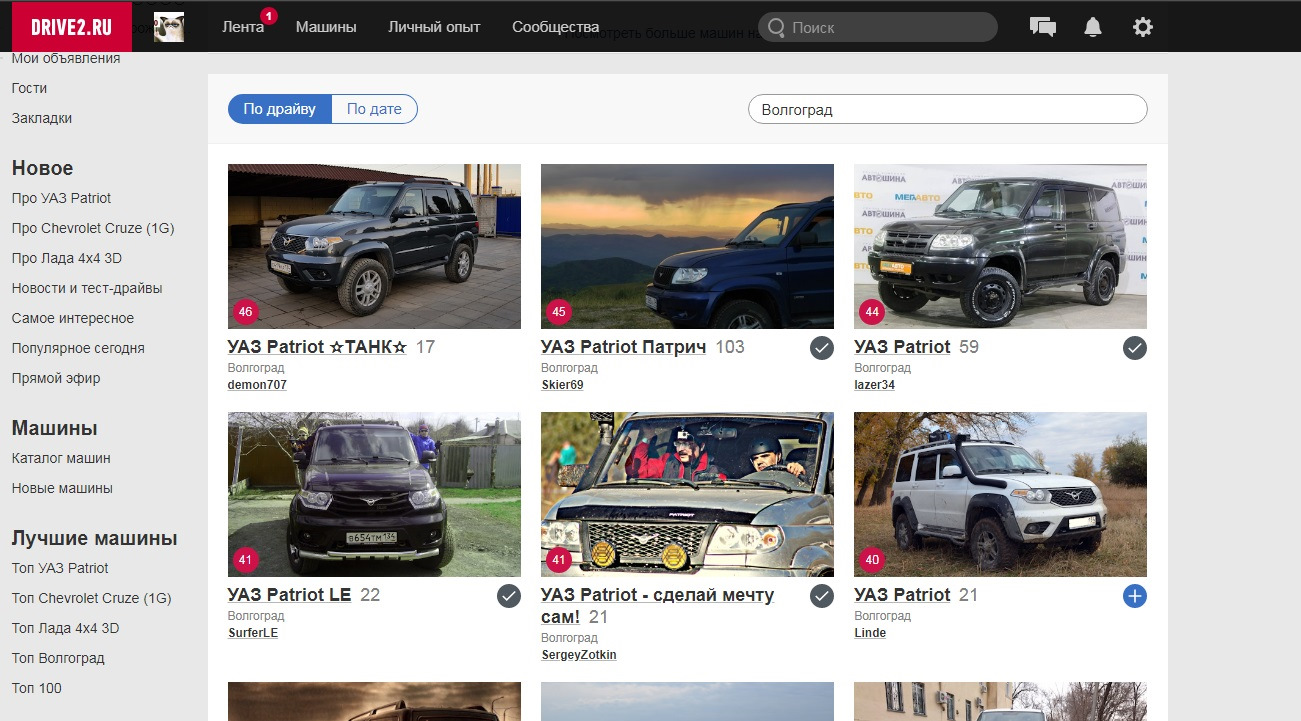
Task: Open УАЗ Patriot Патрич car title
Action: (x=624, y=347)
